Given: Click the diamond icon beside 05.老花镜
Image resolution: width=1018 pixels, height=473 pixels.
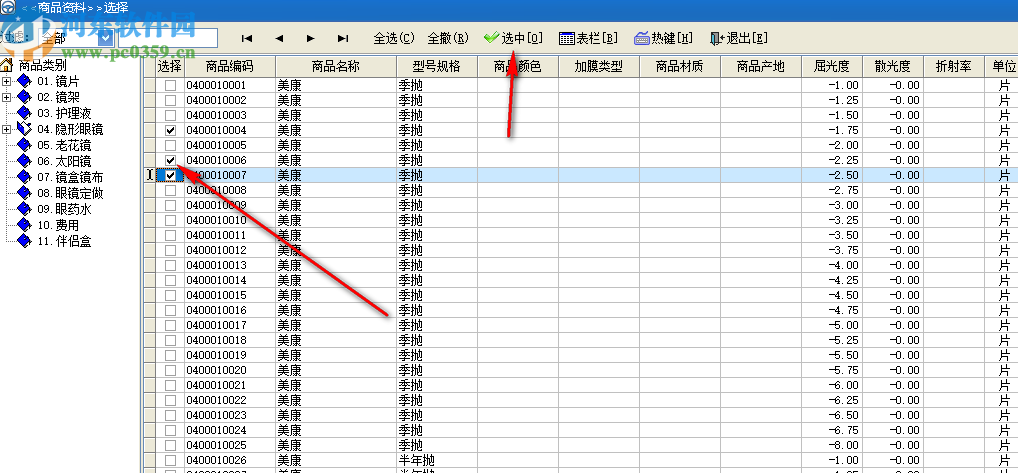Looking at the screenshot, I should pyautogui.click(x=24, y=145).
